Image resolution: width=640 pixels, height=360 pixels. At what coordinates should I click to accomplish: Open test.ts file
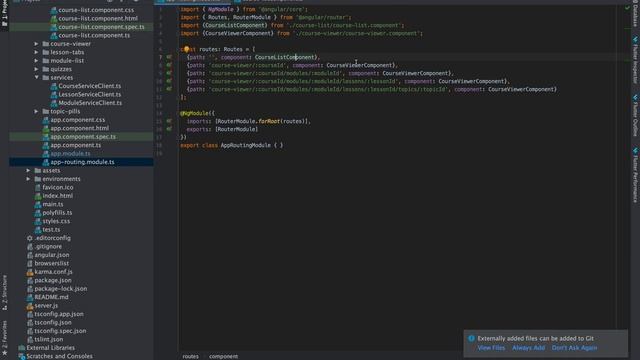tap(51, 230)
